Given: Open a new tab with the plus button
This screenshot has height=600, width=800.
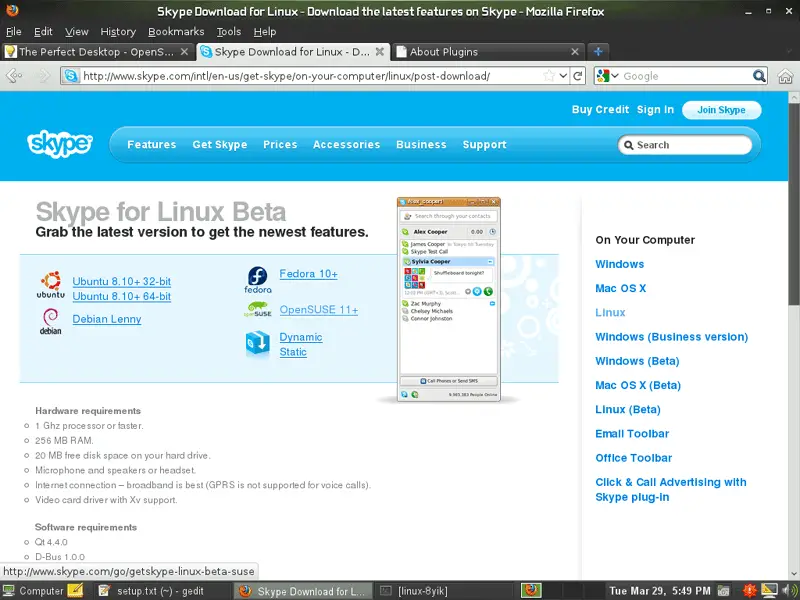Looking at the screenshot, I should tap(598, 52).
